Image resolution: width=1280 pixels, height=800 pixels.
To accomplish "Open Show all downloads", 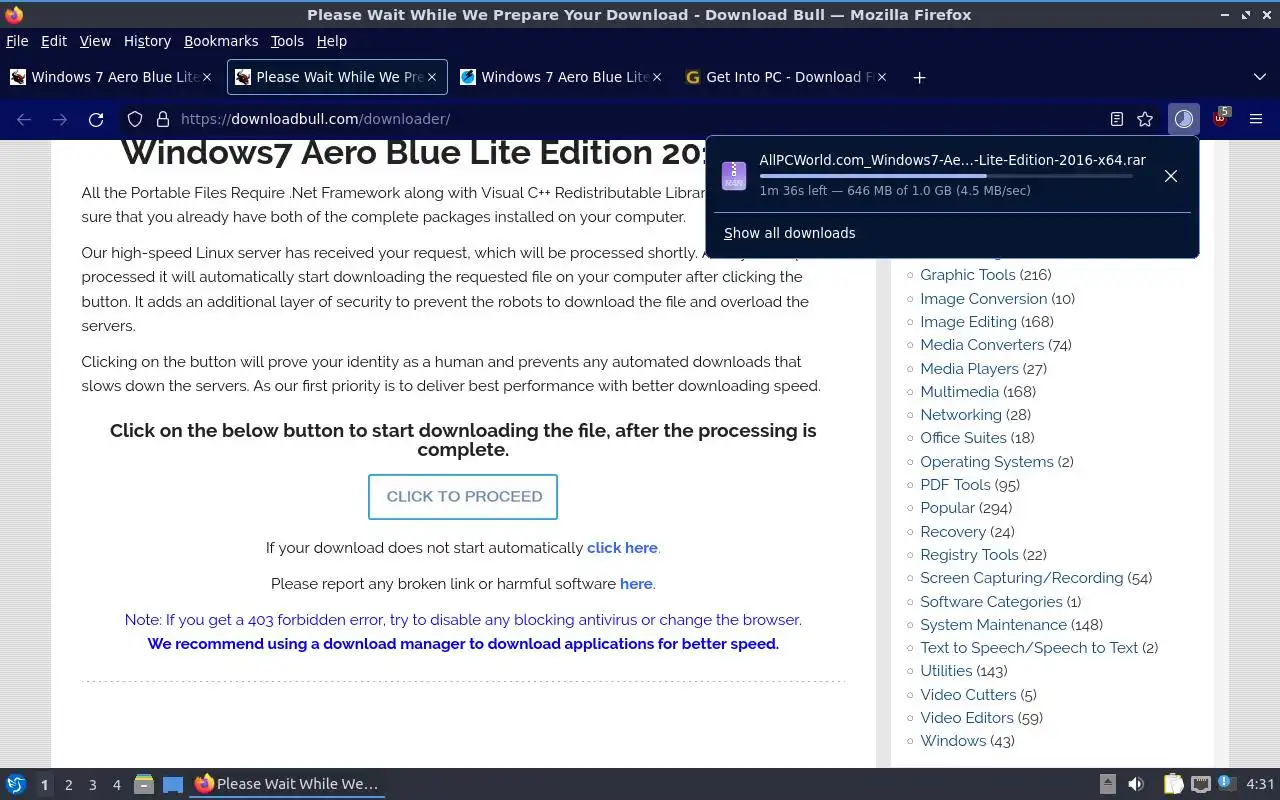I will pos(790,233).
